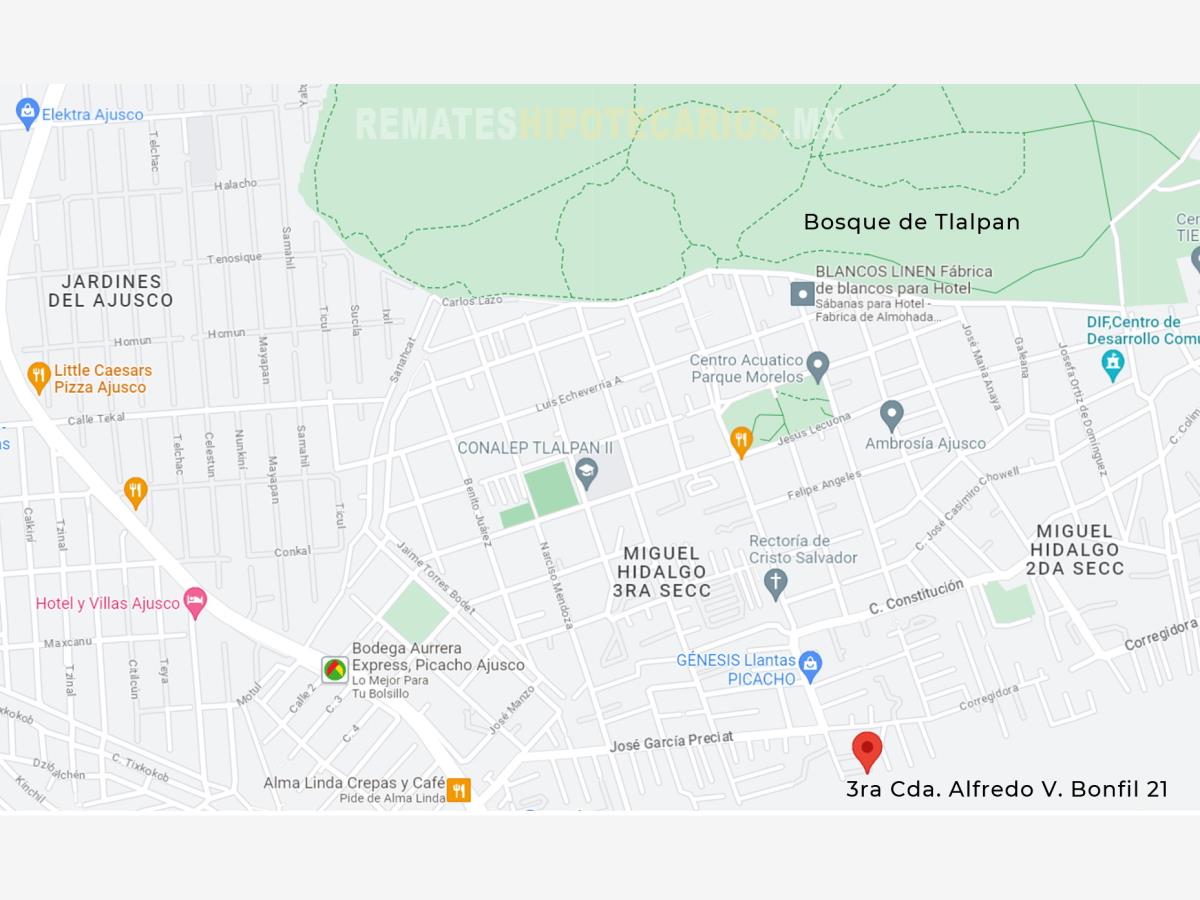Click the Alma Linda Crepas y Café icon
Screen dimensions: 1200x900
(458, 790)
